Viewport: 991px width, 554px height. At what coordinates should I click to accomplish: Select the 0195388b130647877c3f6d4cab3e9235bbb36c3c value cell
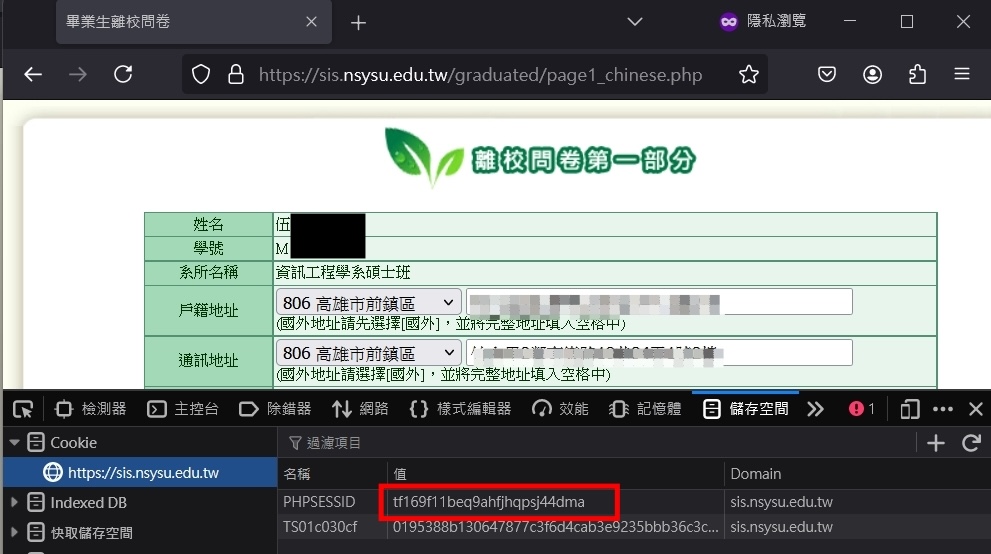pyautogui.click(x=556, y=527)
